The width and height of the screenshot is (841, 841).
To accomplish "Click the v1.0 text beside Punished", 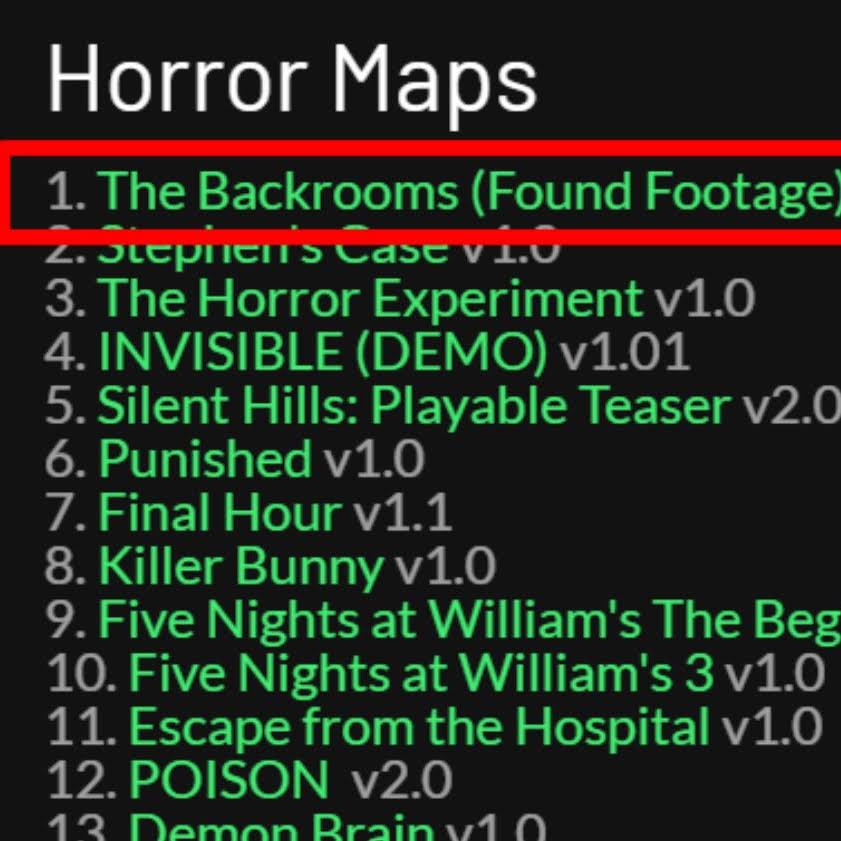I will 374,460.
